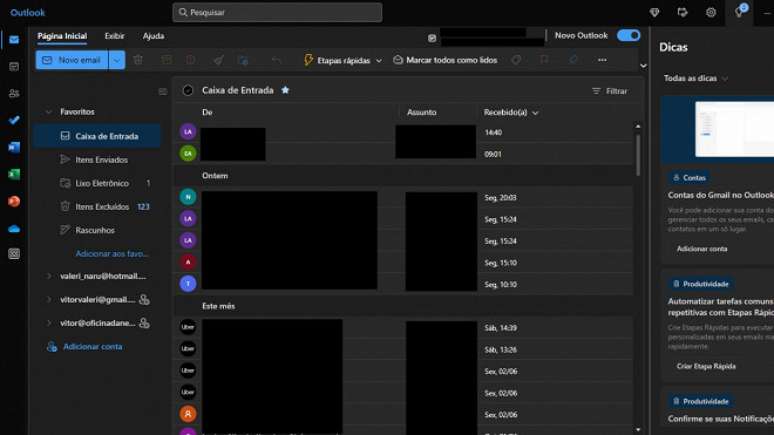Click the Undo arrow icon in toolbar
Image resolution: width=774 pixels, height=435 pixels.
point(276,60)
